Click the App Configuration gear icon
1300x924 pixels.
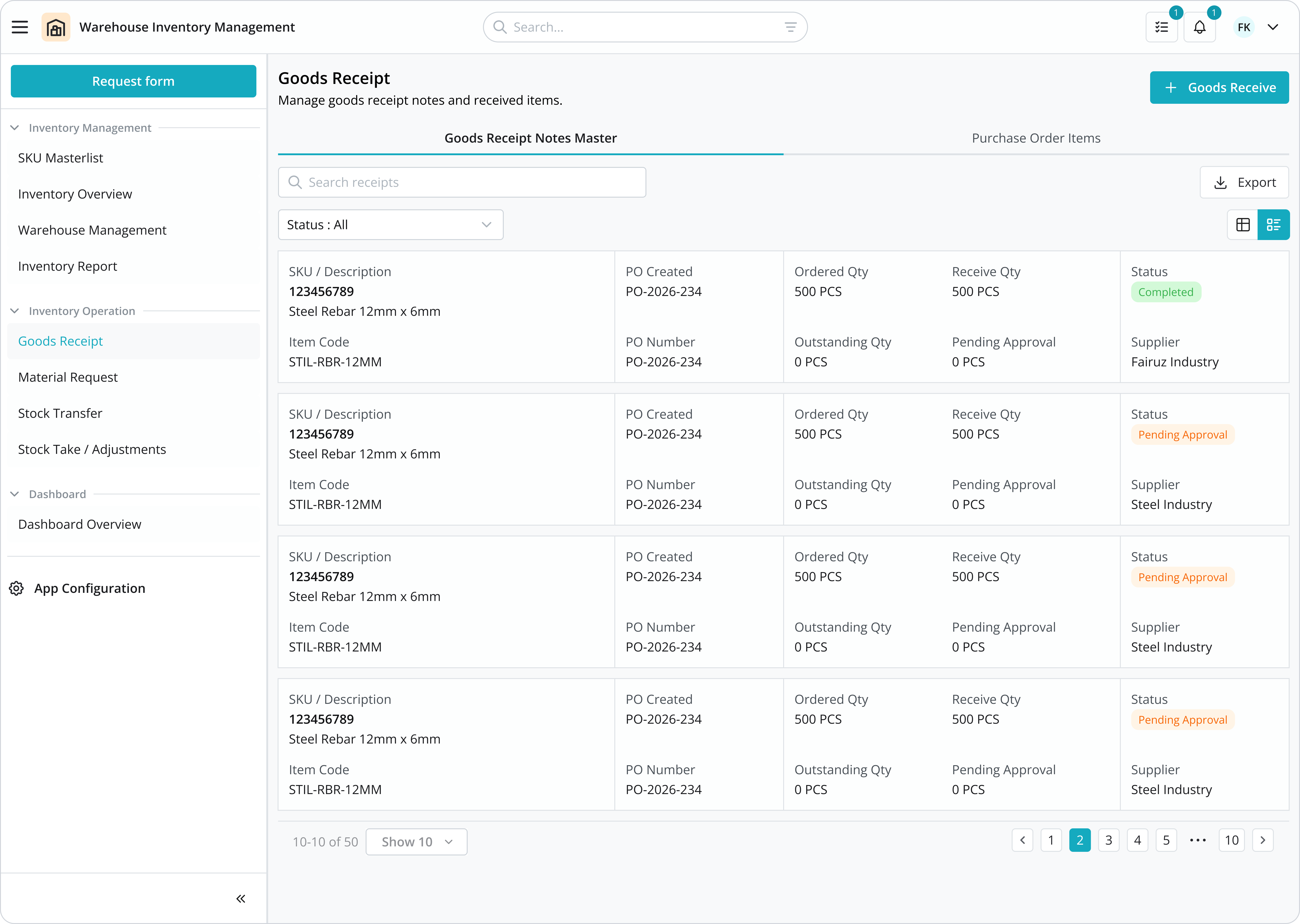(16, 588)
